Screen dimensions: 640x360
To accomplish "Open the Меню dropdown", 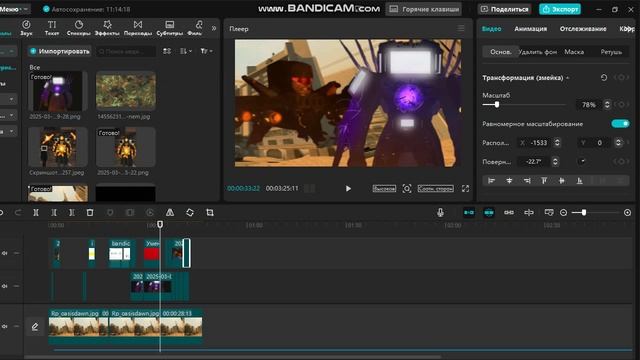I will pos(14,9).
